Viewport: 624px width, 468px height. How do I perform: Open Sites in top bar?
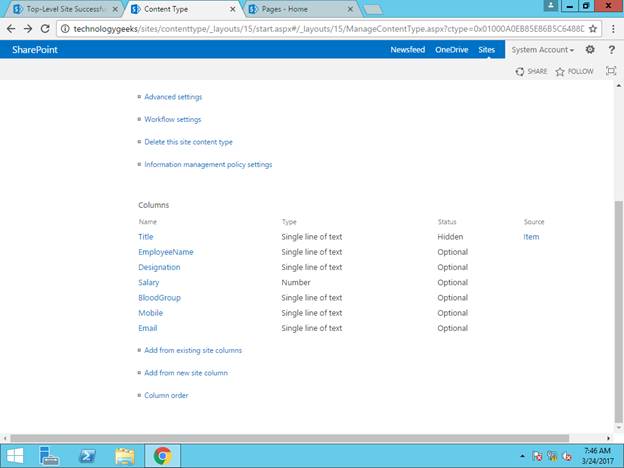point(486,50)
